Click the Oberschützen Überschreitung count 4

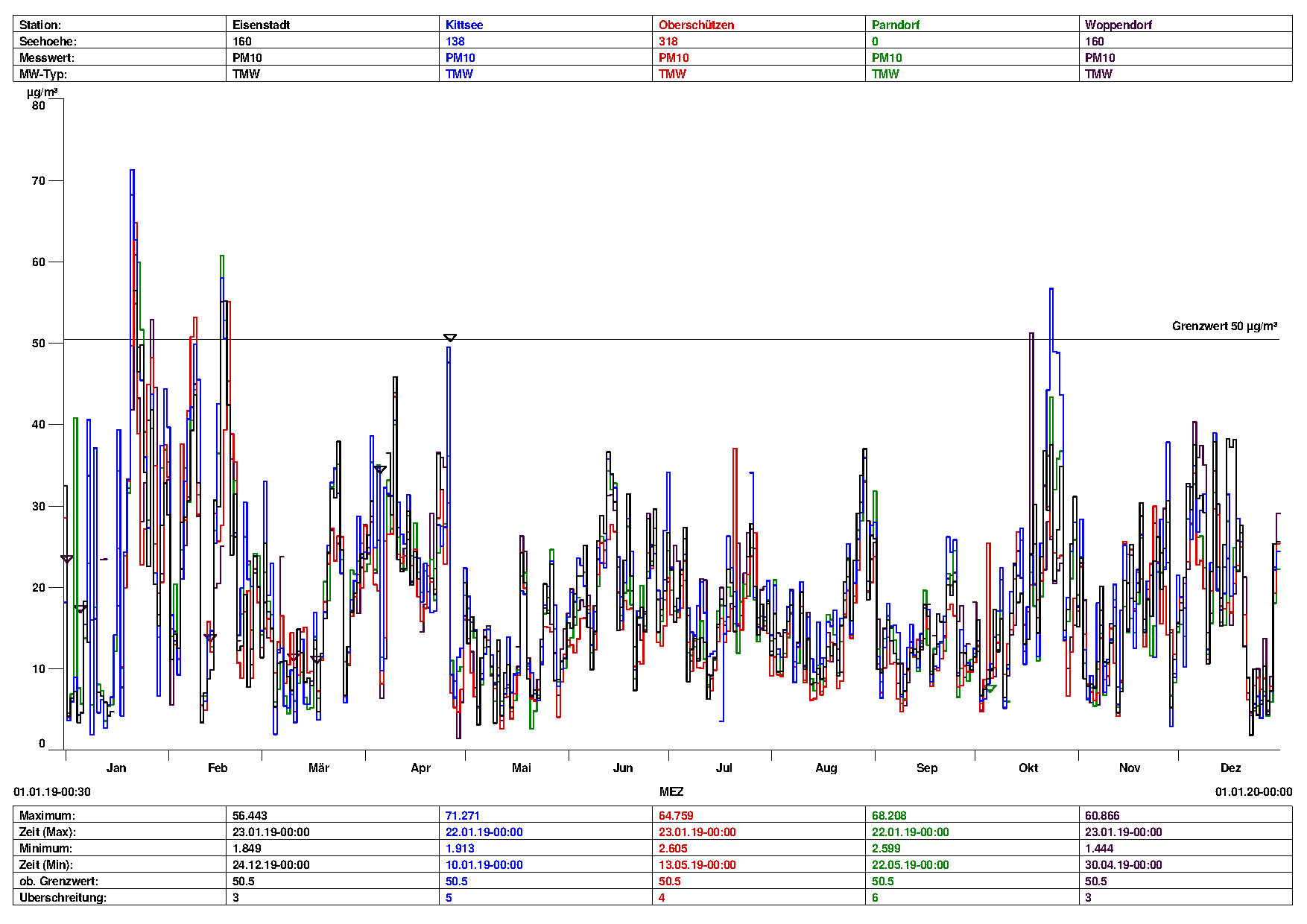(x=662, y=898)
